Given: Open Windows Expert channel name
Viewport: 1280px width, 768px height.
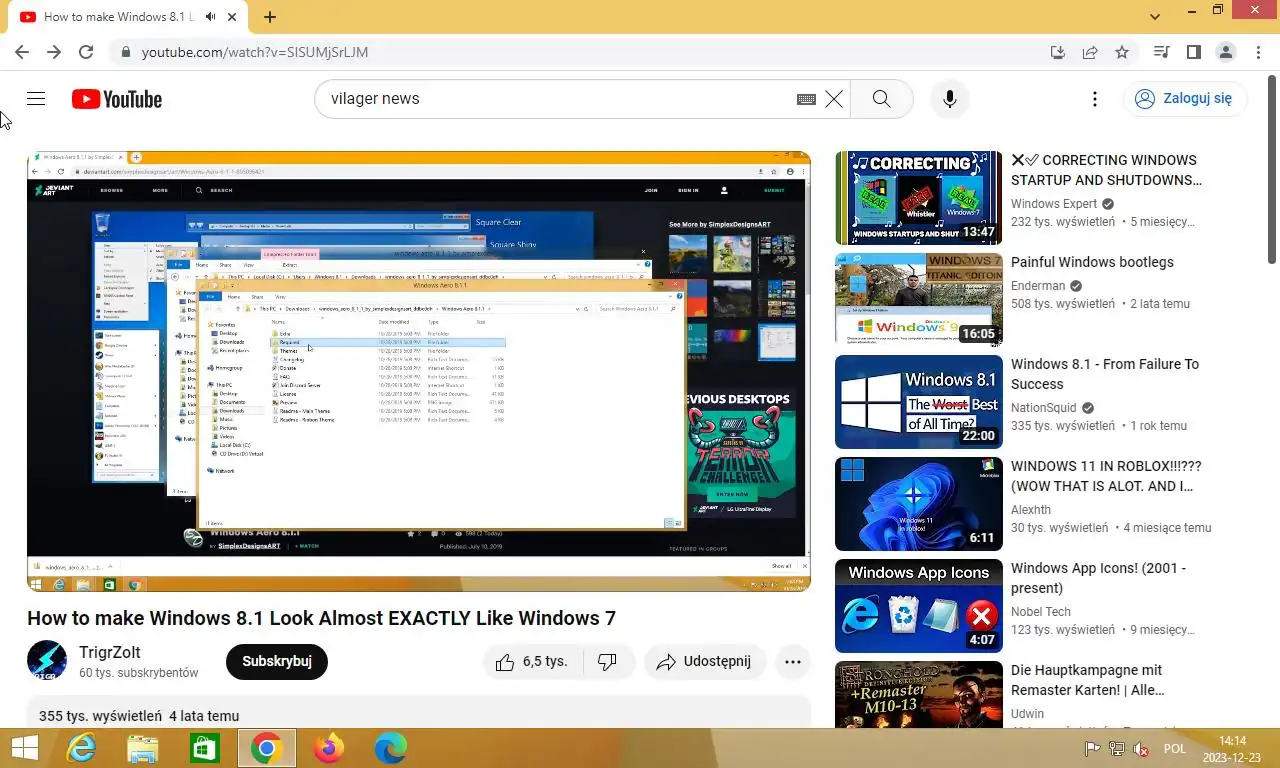Looking at the screenshot, I should (1054, 204).
